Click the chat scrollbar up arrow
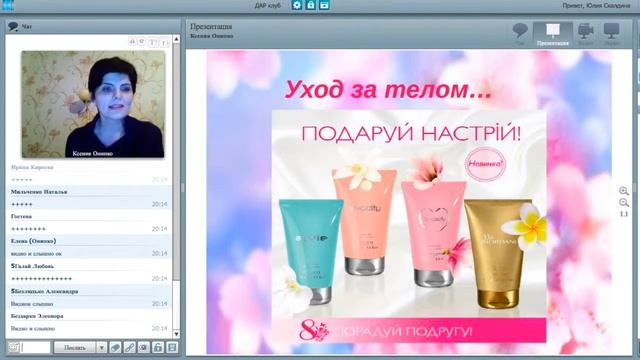640x360 pixels. pyautogui.click(x=176, y=39)
